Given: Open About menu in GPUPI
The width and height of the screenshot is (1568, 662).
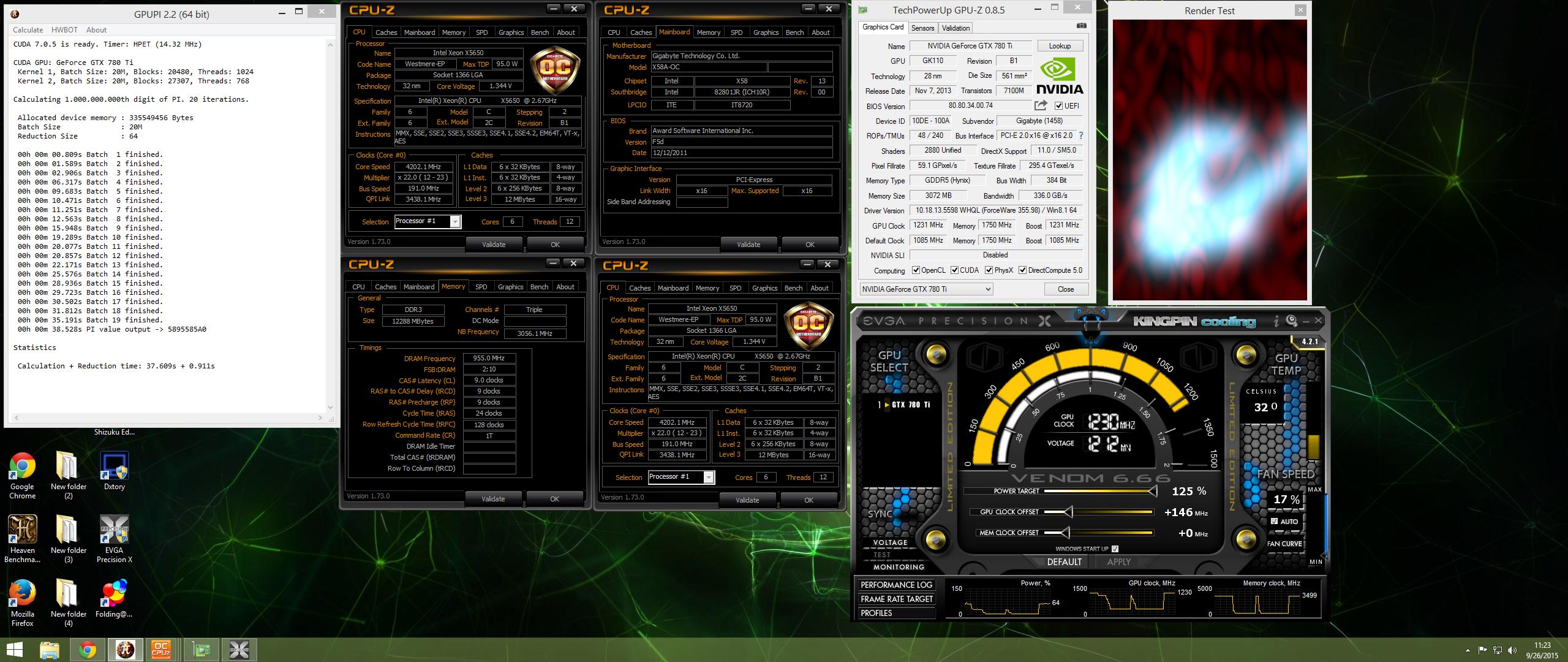Looking at the screenshot, I should [x=96, y=29].
